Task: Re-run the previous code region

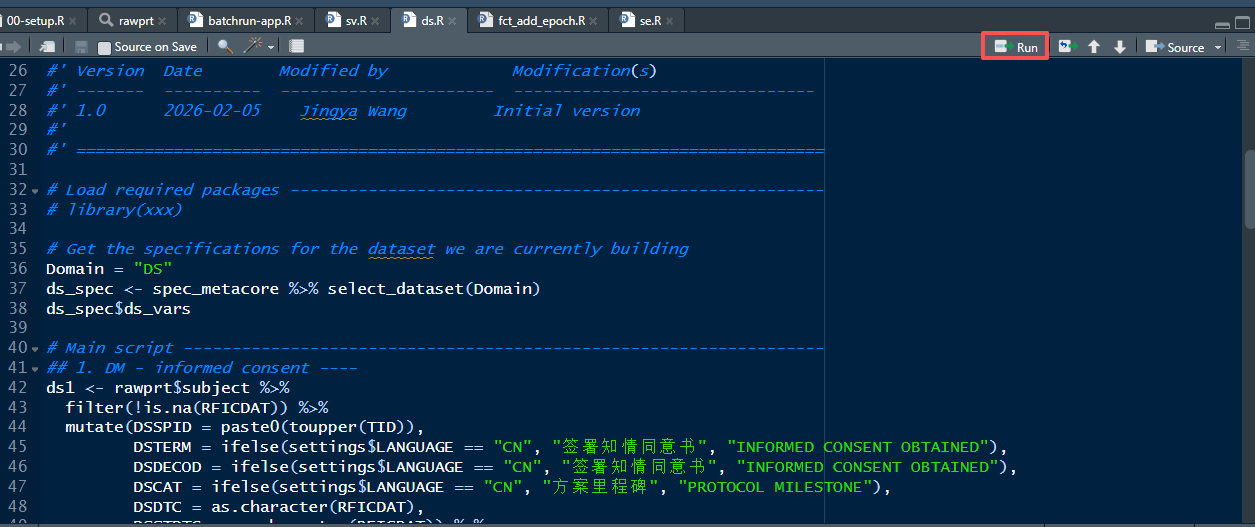Action: tap(1065, 46)
